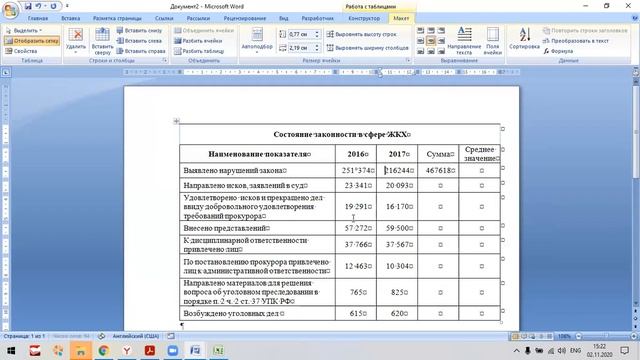Open Разметка страницы ribbon tab
This screenshot has height=360, width=640.
click(117, 18)
